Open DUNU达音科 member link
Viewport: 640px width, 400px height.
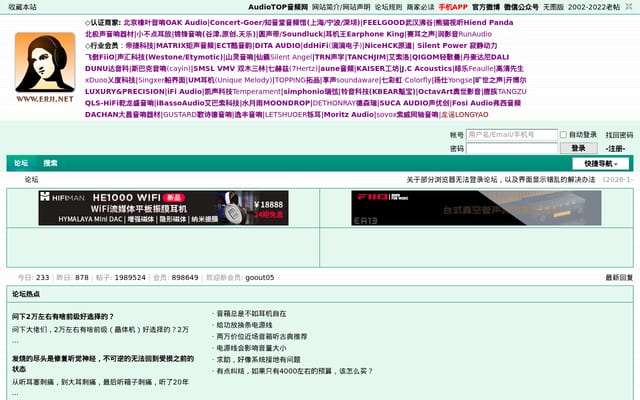click(107, 69)
